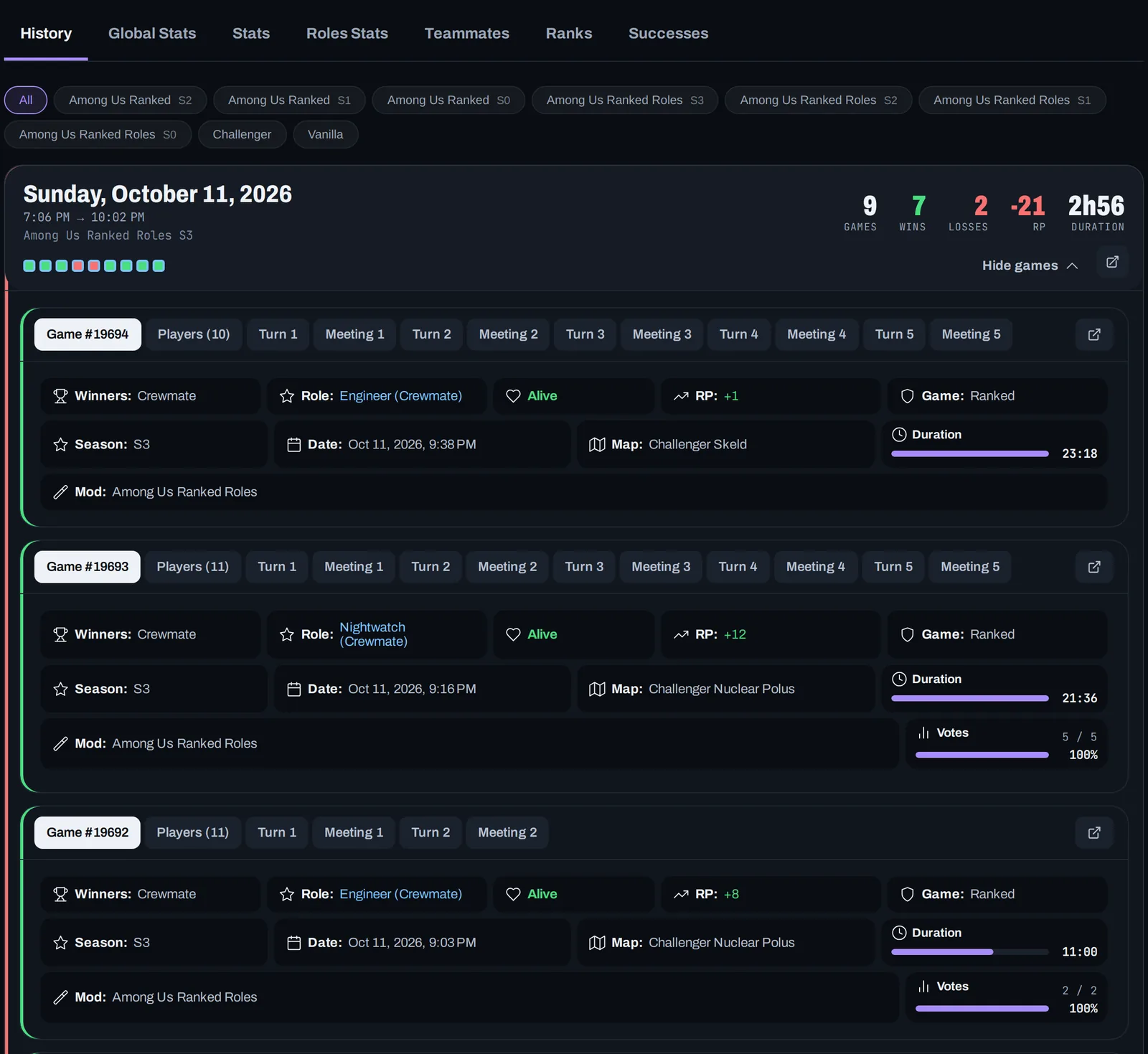The image size is (1148, 1054).
Task: Click Game #19692 duration progress bar
Action: pos(970,952)
